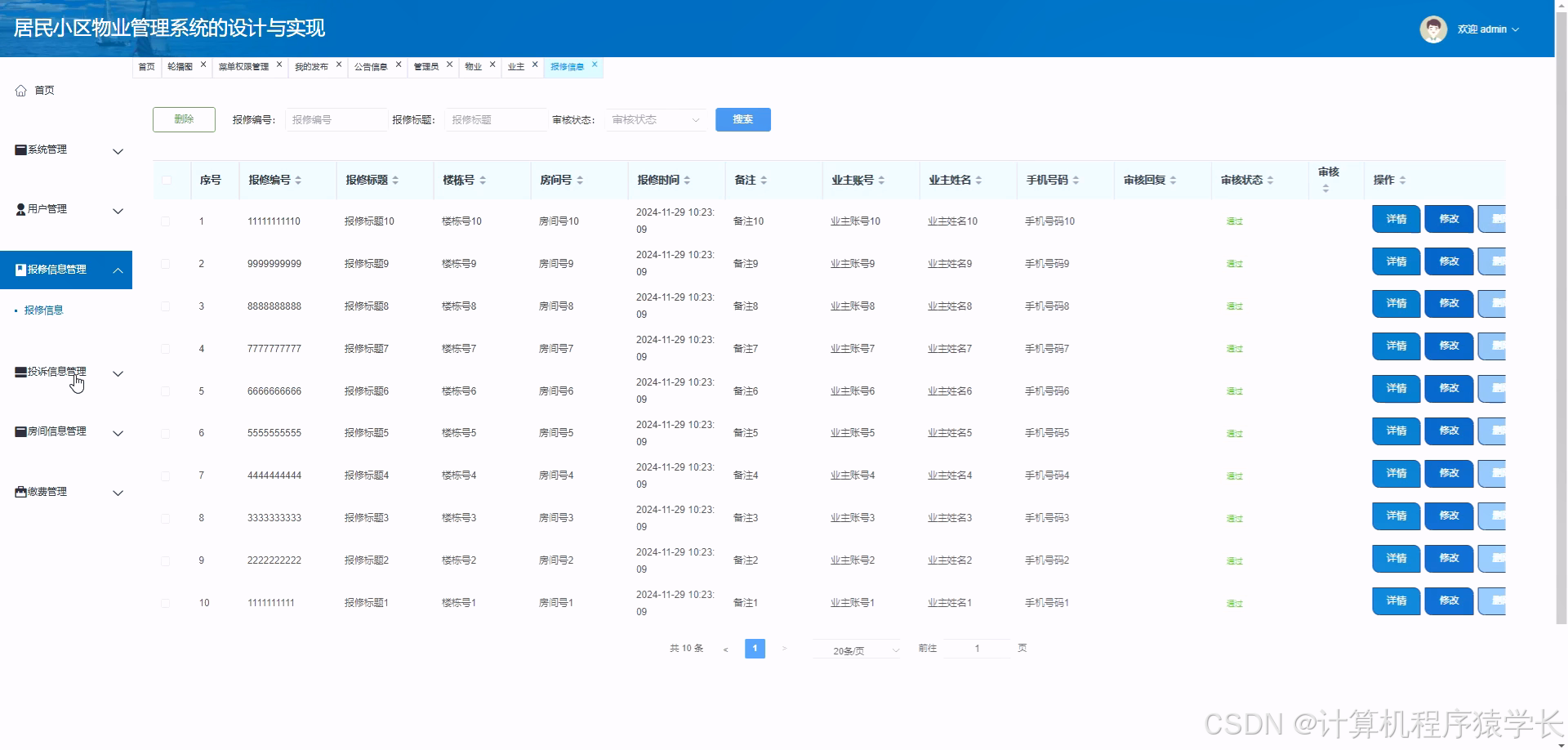
Task: Open the 20条/页 page size dropdown
Action: [x=856, y=649]
